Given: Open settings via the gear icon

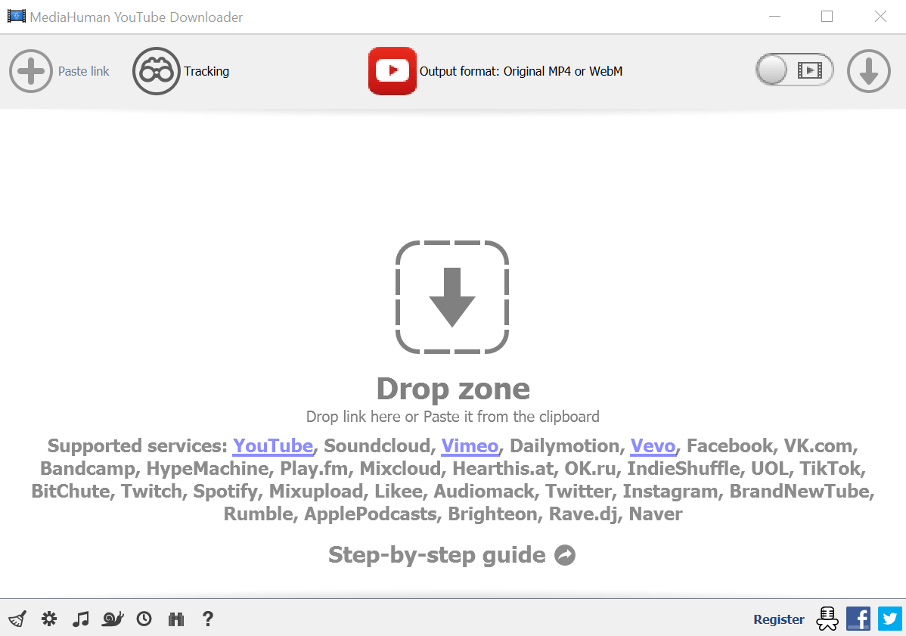Looking at the screenshot, I should point(49,619).
